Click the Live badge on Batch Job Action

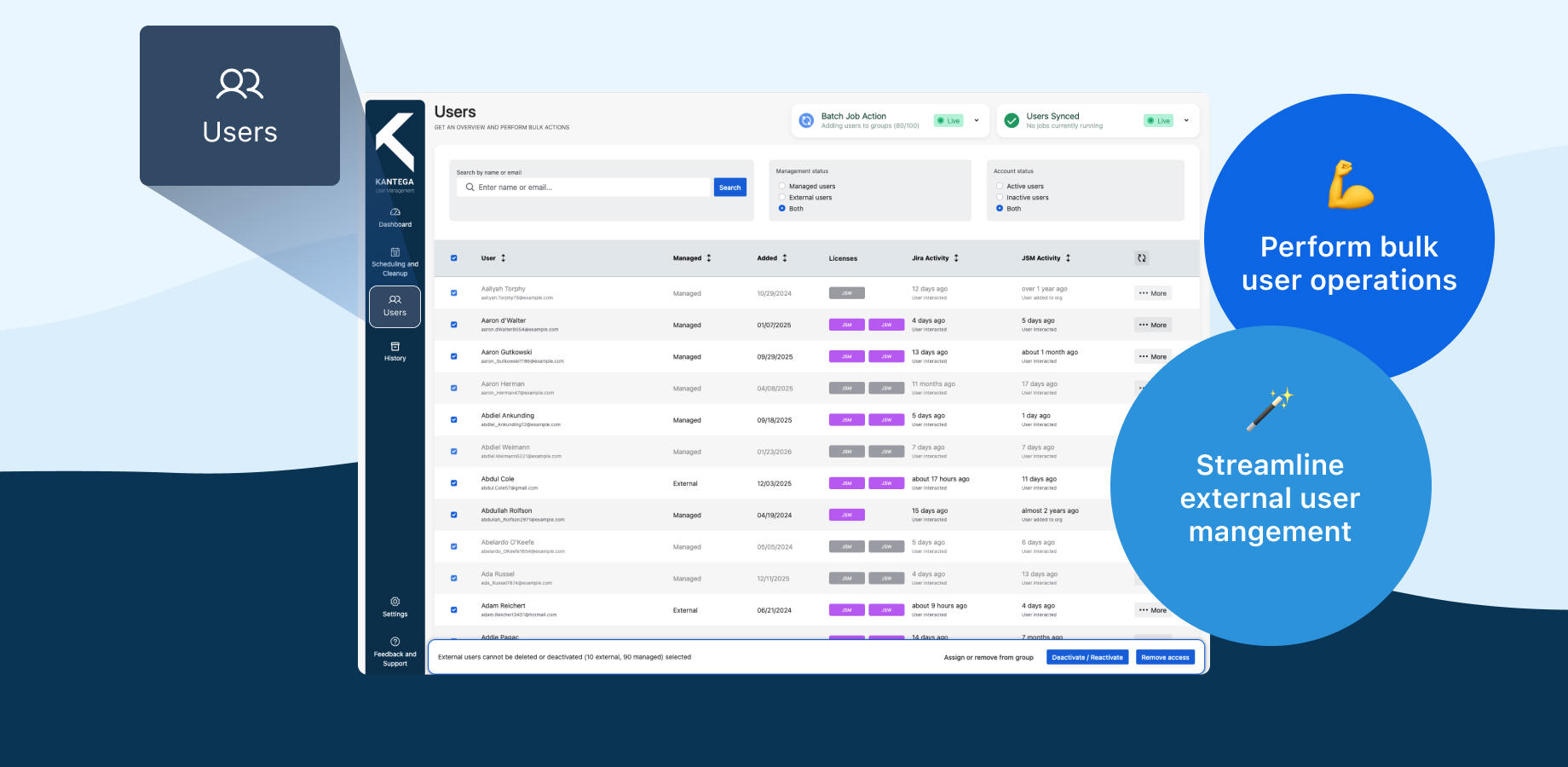pos(948,121)
